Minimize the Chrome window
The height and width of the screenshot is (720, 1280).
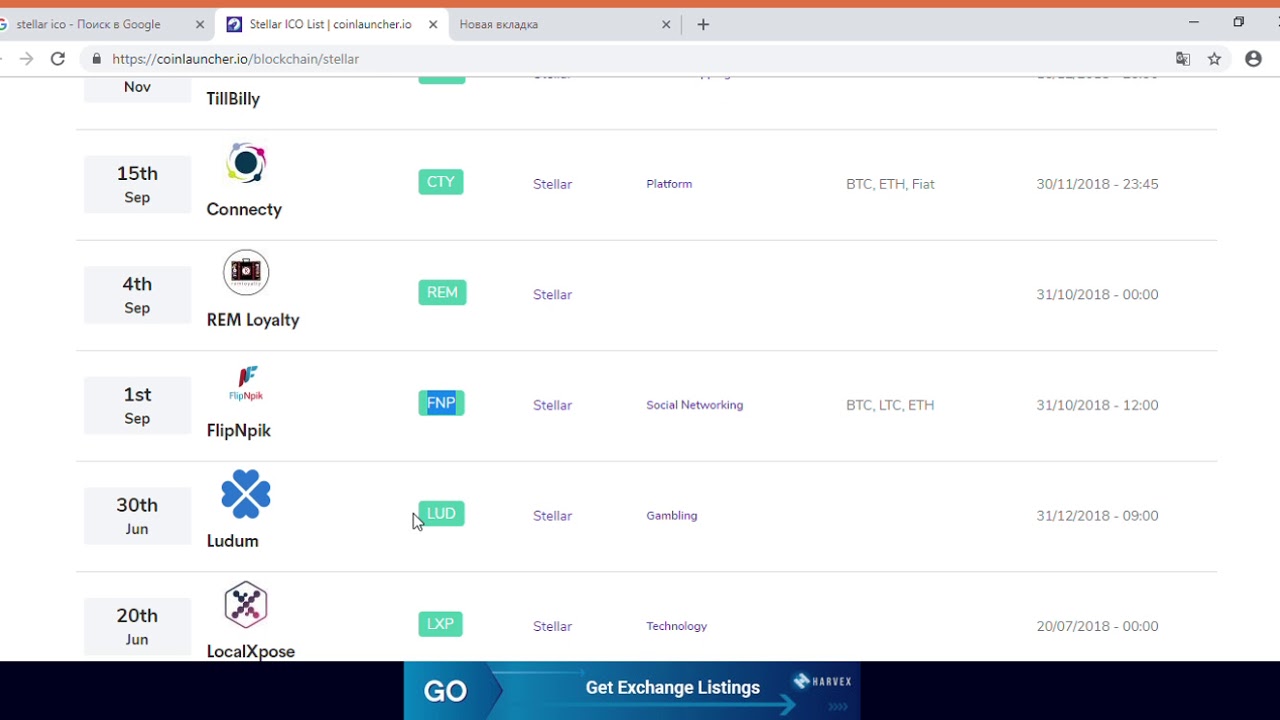[1193, 22]
